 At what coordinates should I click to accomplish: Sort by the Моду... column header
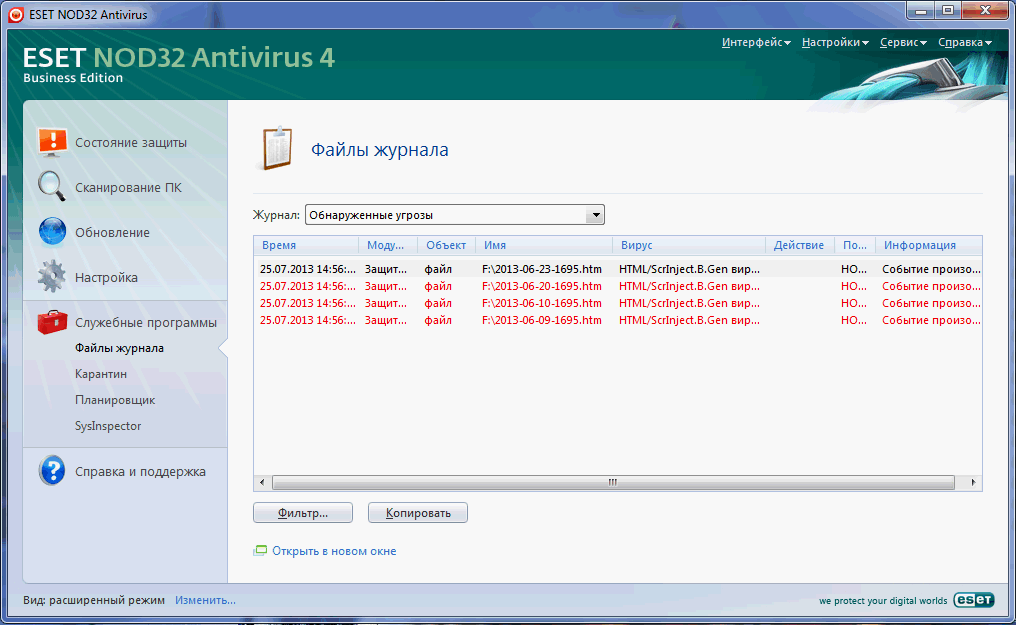click(x=388, y=245)
